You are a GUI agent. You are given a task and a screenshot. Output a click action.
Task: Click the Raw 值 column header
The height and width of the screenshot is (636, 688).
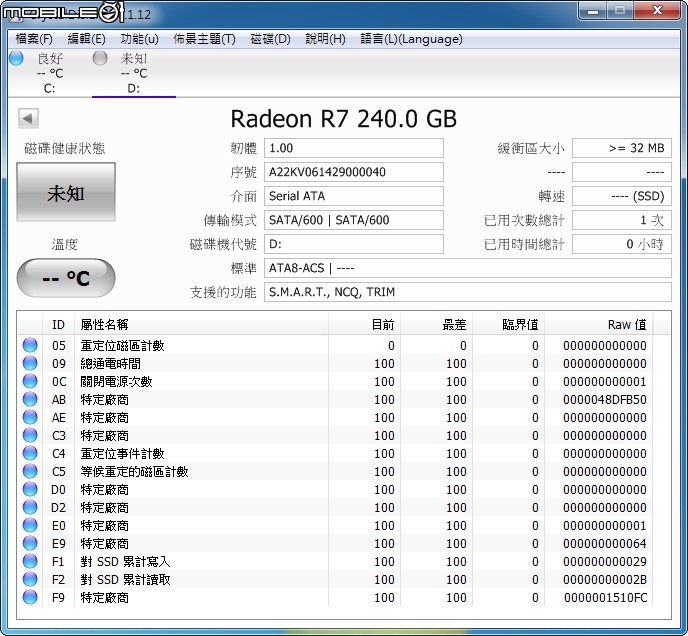(598, 325)
